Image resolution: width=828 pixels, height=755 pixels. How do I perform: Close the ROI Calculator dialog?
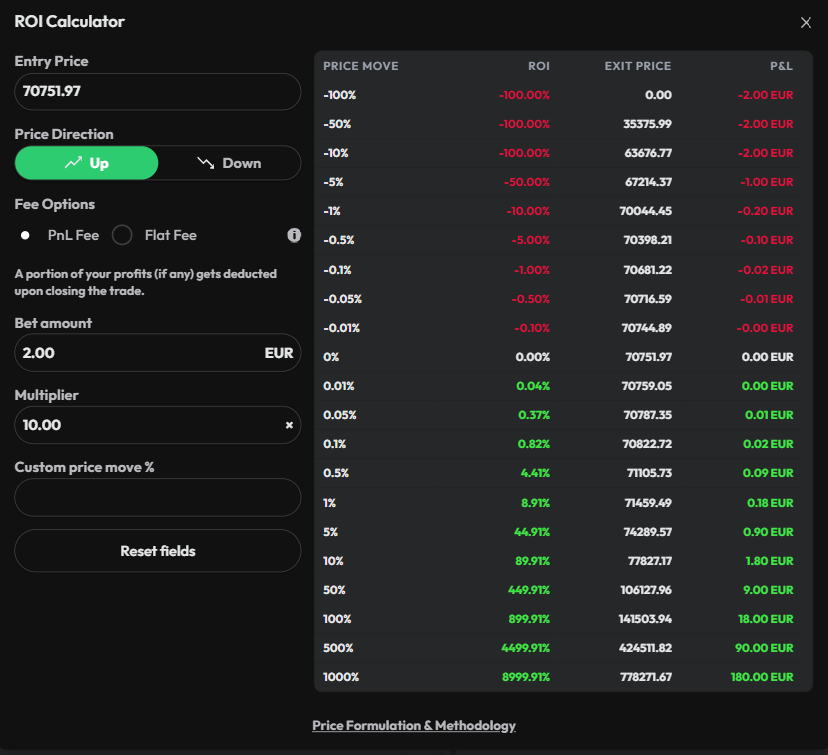[x=806, y=22]
